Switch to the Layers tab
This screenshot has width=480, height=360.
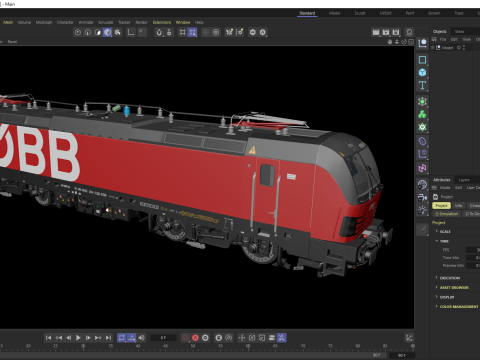point(464,180)
